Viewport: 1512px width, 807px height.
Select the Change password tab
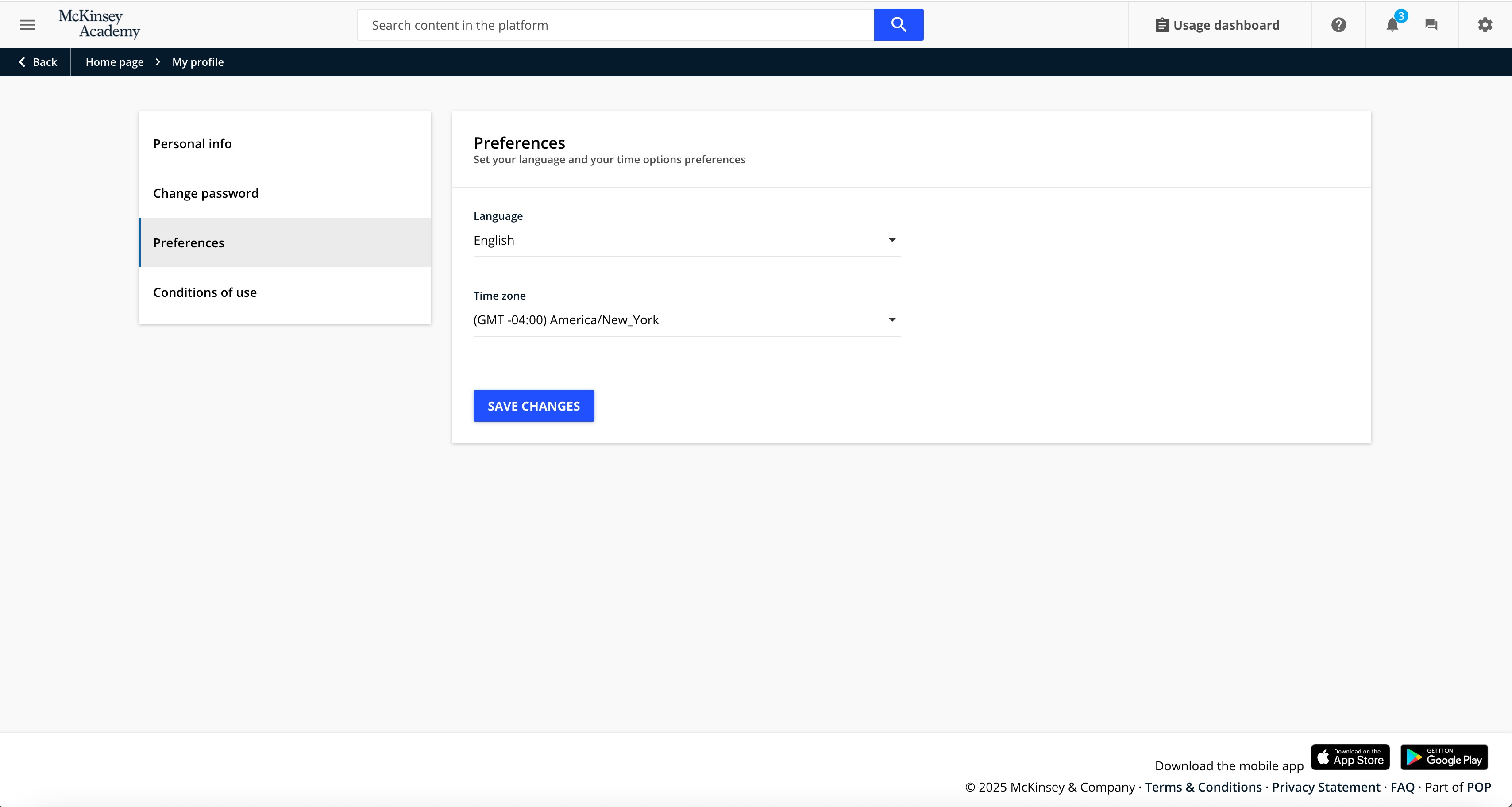[205, 193]
